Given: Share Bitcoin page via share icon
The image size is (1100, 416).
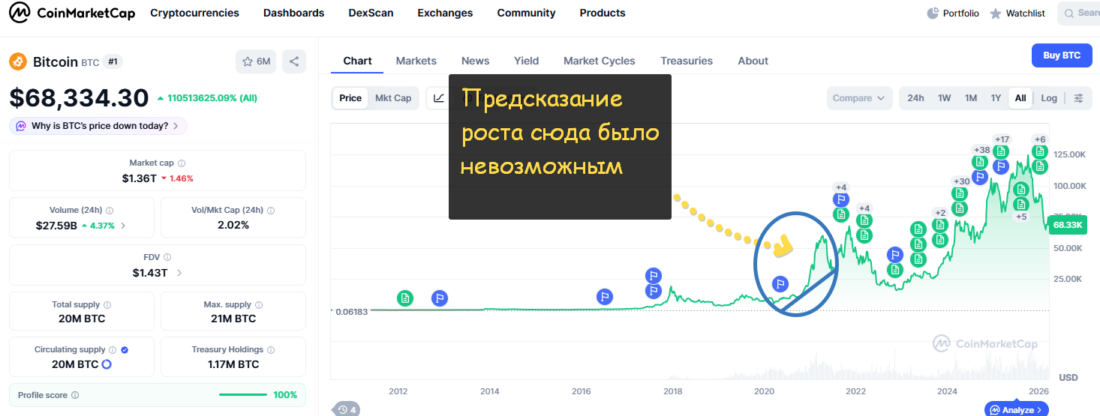Looking at the screenshot, I should tap(294, 62).
